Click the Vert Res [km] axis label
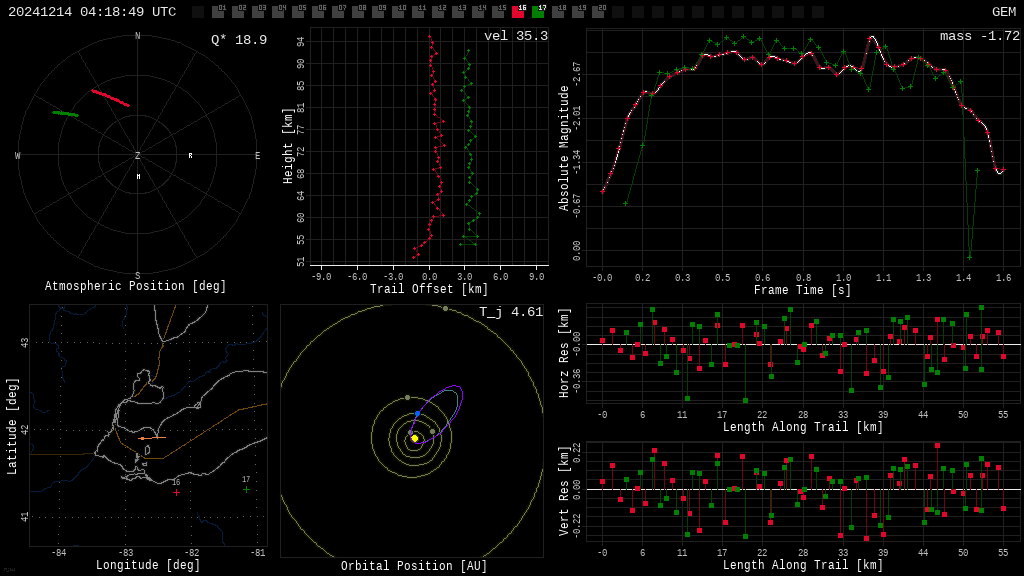 click(564, 492)
